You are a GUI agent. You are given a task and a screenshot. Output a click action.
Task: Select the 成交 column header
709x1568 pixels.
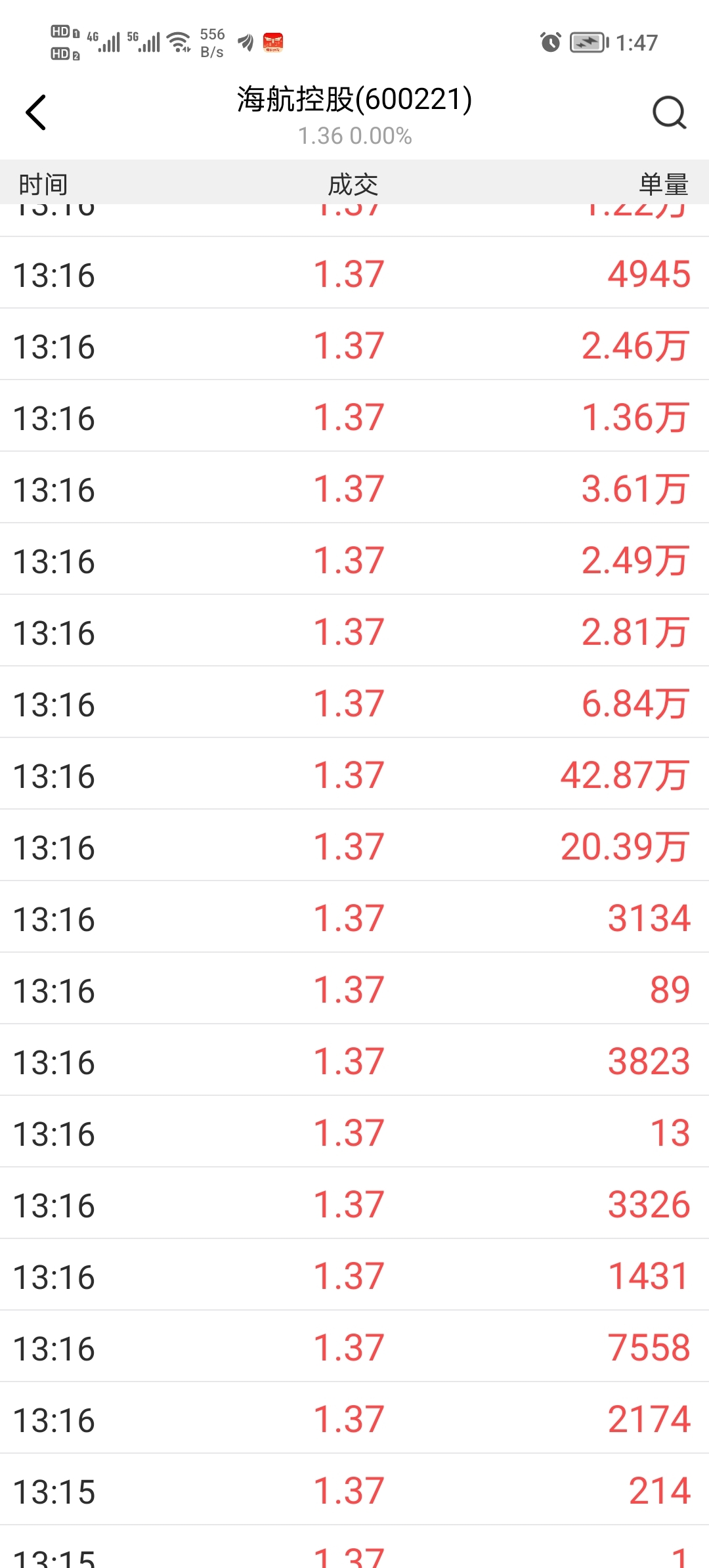(x=353, y=185)
